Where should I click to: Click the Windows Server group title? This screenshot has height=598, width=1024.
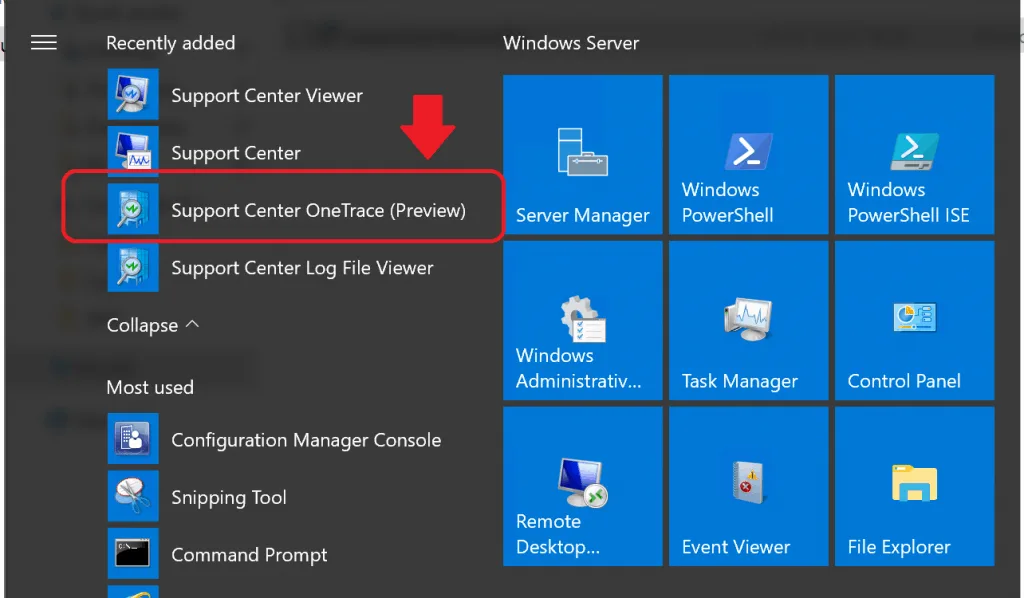pos(571,43)
